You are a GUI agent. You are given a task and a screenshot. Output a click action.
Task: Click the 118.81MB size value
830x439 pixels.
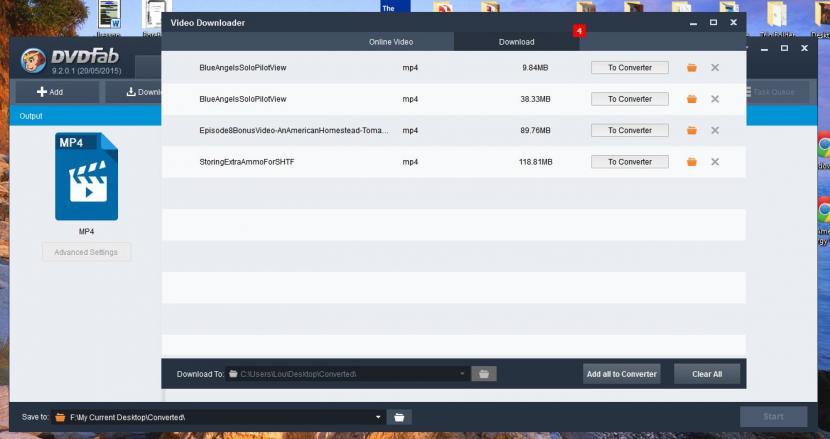535,162
